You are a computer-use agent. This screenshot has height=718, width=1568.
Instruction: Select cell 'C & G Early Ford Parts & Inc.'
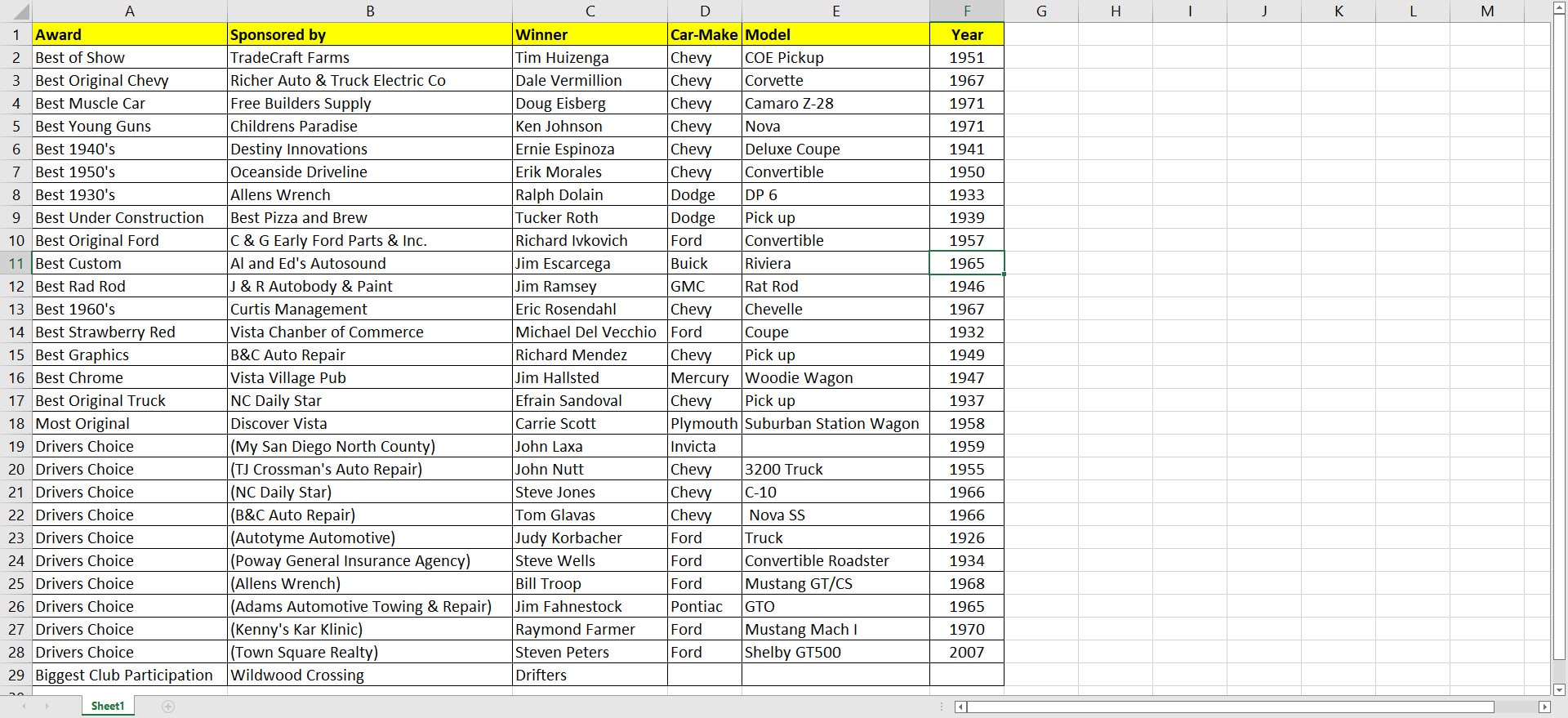(370, 240)
